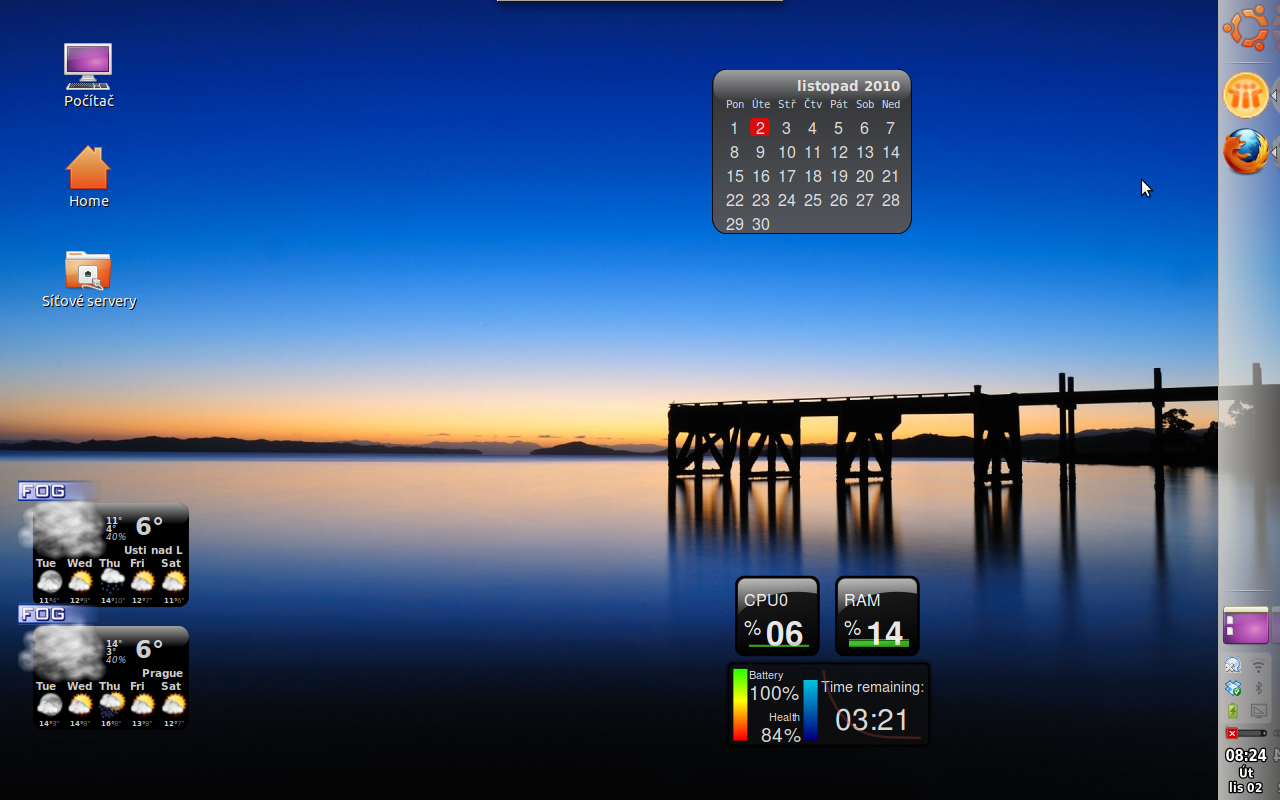Click Wed forecast icon in Usti widget
The height and width of the screenshot is (800, 1280).
80,581
